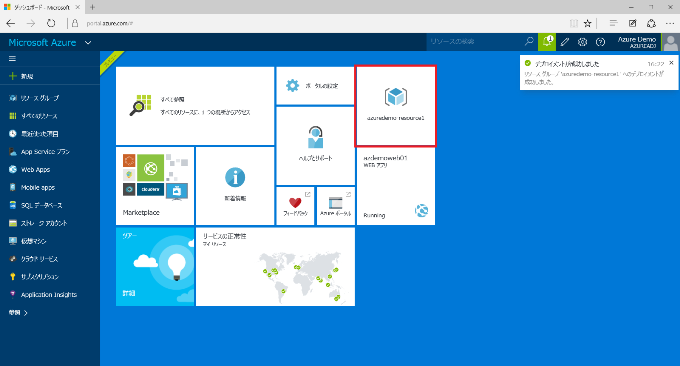Image resolution: width=680 pixels, height=366 pixels.
Task: Click the SQL データベース sidebar icon
Action: click(x=13, y=205)
